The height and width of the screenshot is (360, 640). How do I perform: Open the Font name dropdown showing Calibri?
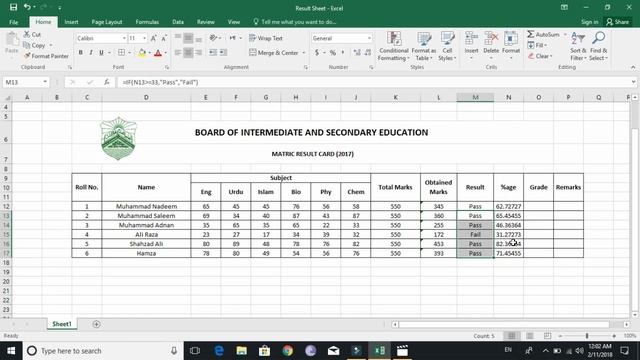pyautogui.click(x=124, y=38)
